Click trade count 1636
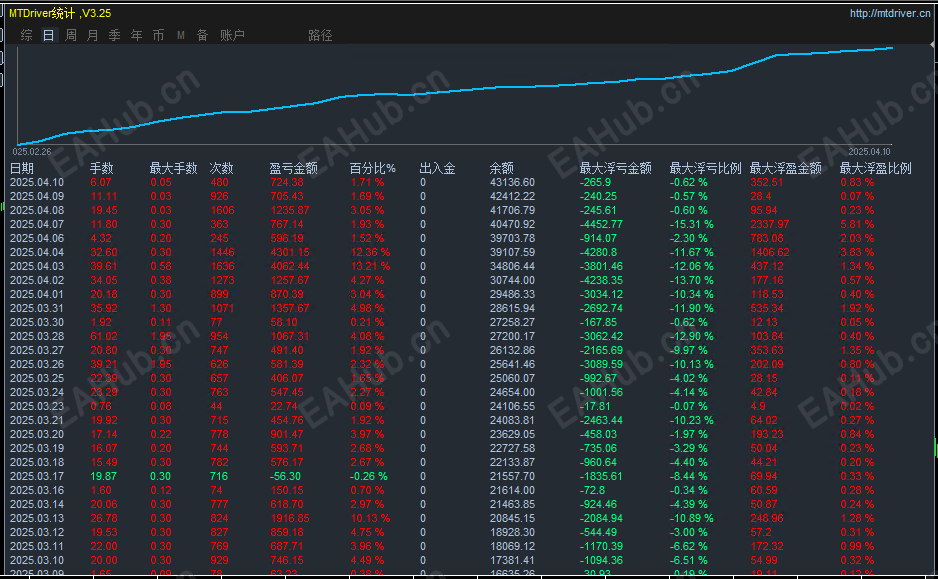Image resolution: width=938 pixels, height=579 pixels. tap(223, 266)
